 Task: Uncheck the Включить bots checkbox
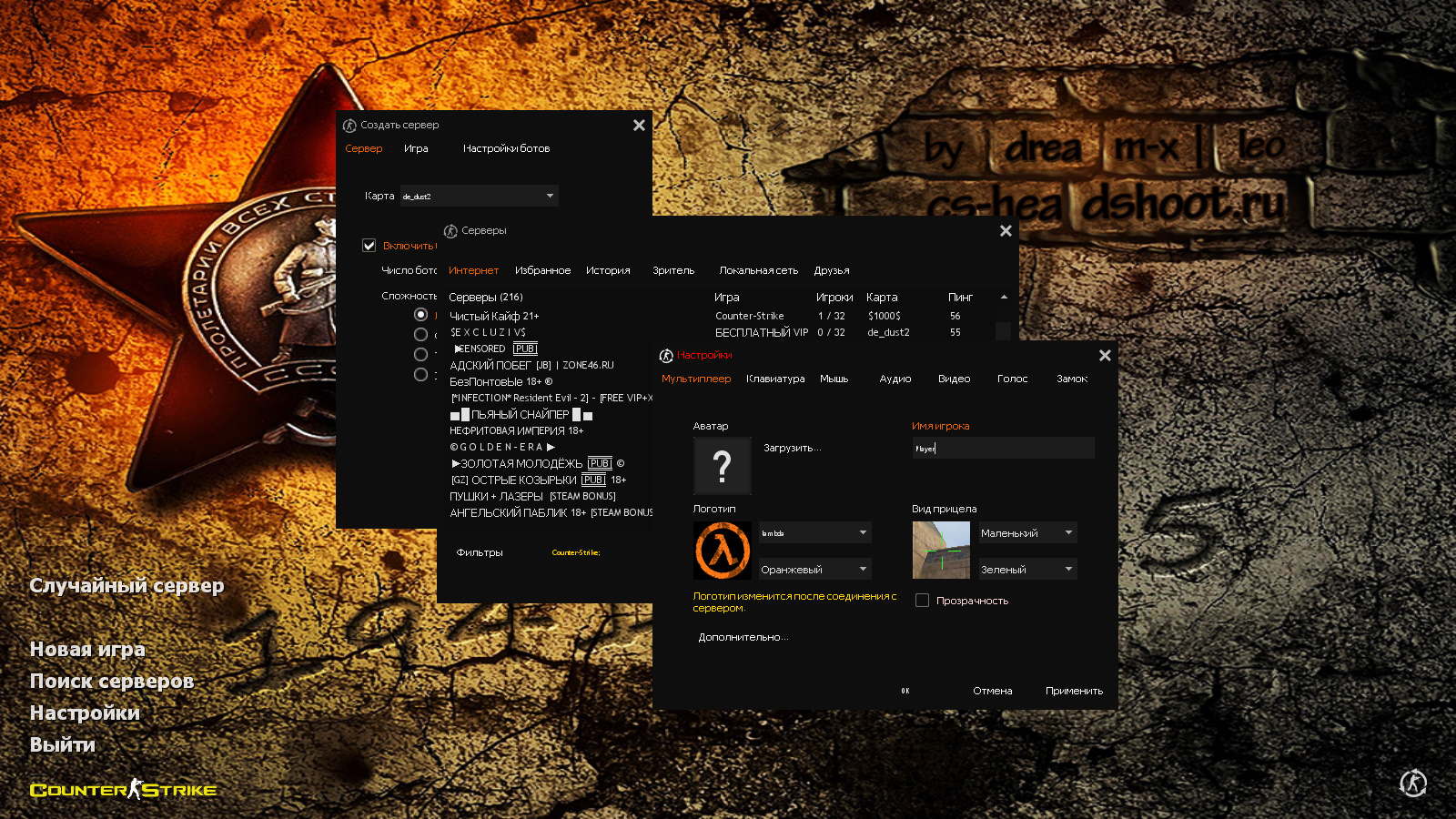coord(369,246)
